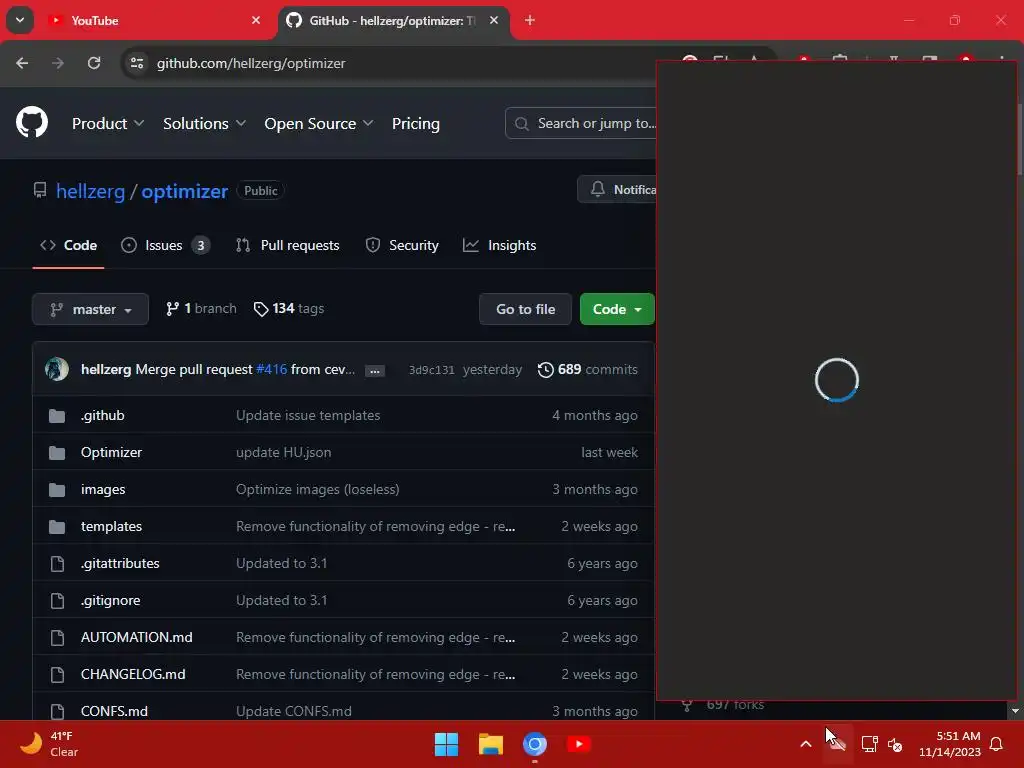View the 689 commits history

click(x=588, y=370)
